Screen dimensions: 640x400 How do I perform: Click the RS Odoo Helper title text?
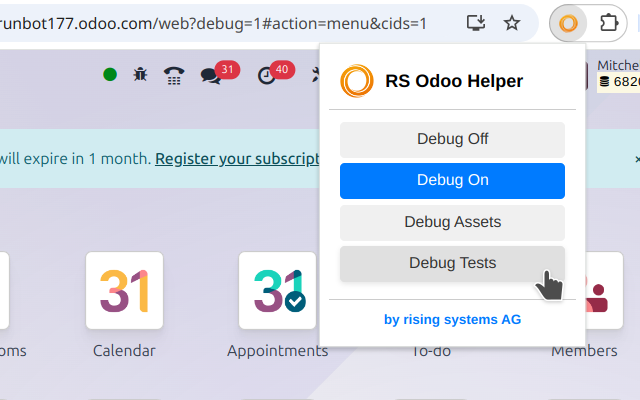(454, 81)
